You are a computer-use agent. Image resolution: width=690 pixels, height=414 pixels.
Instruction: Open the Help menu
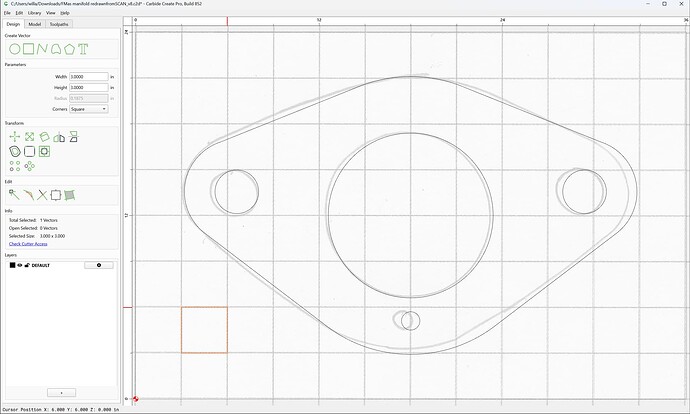65,13
